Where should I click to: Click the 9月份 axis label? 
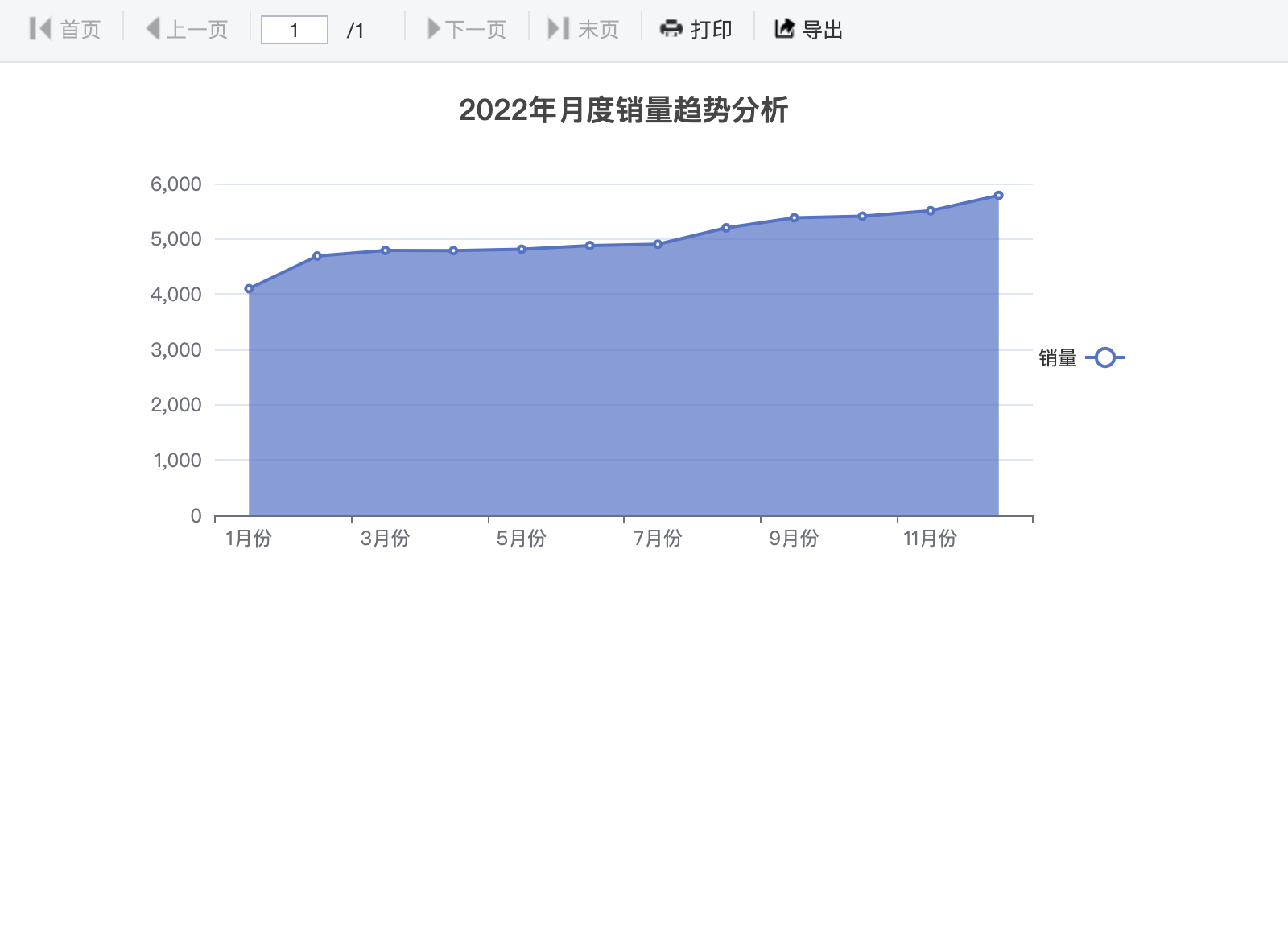click(x=794, y=538)
